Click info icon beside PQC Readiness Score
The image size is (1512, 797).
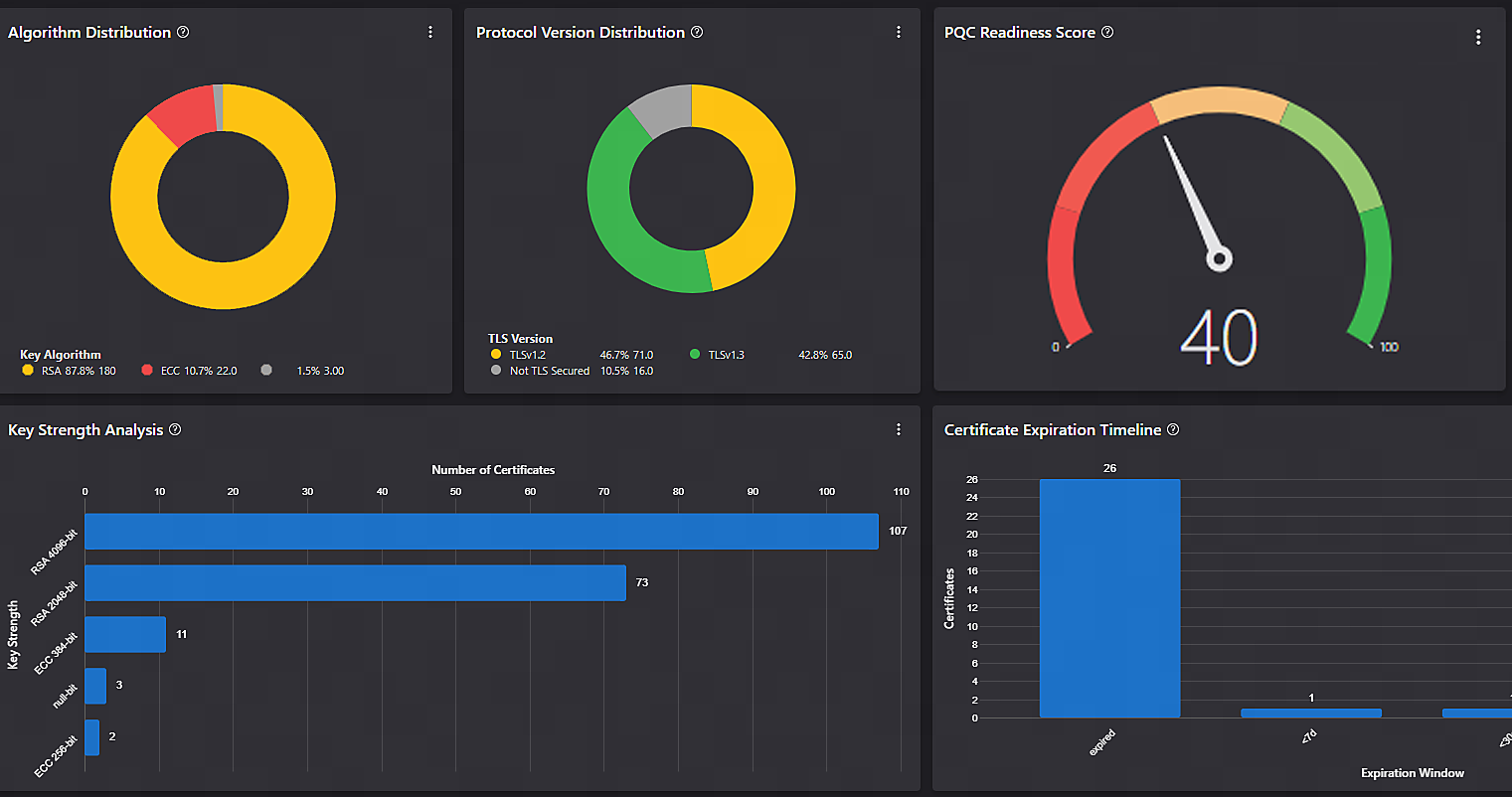click(1107, 32)
